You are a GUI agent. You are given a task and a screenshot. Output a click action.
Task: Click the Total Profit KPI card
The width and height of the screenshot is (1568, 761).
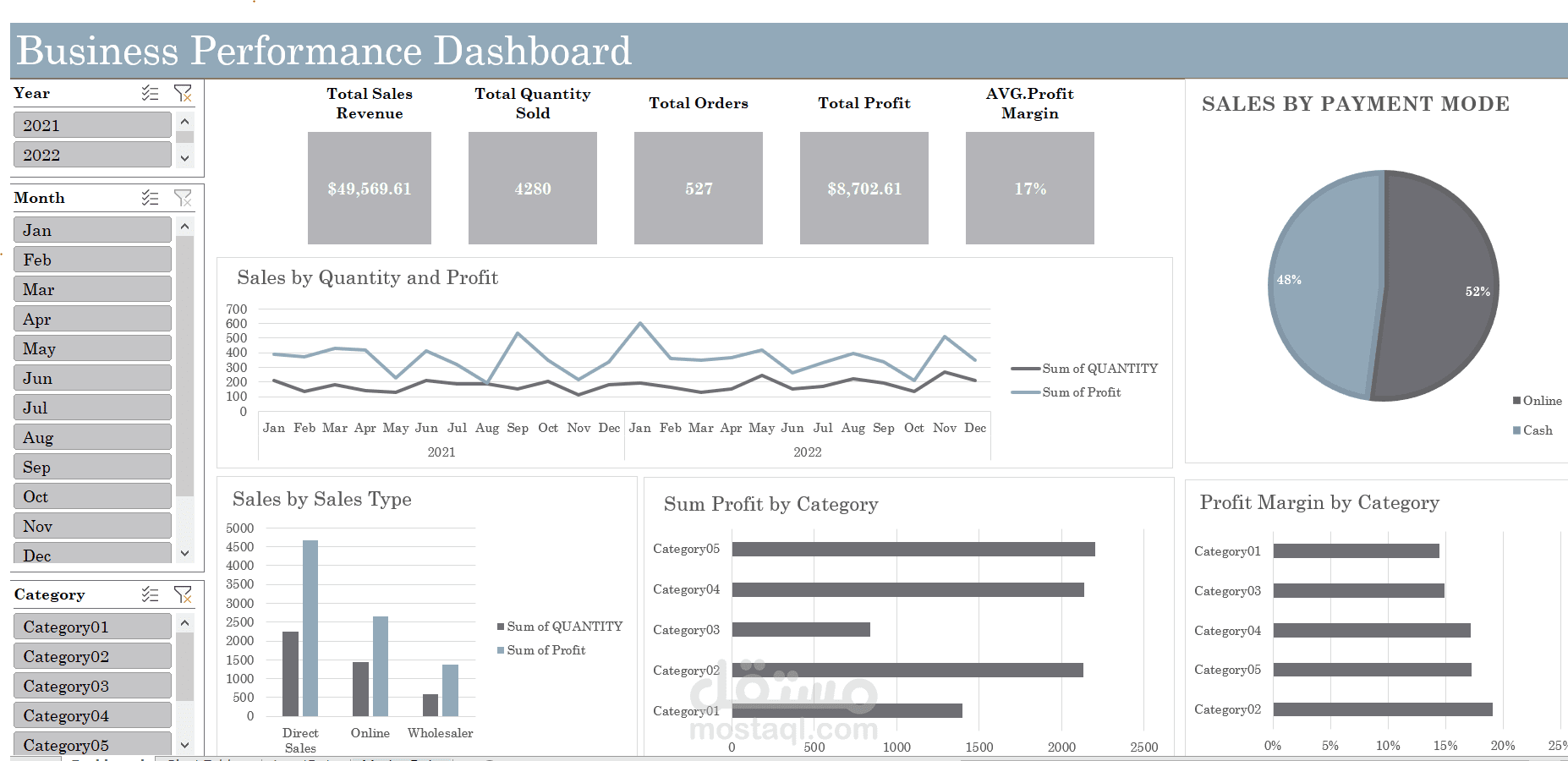(x=863, y=188)
